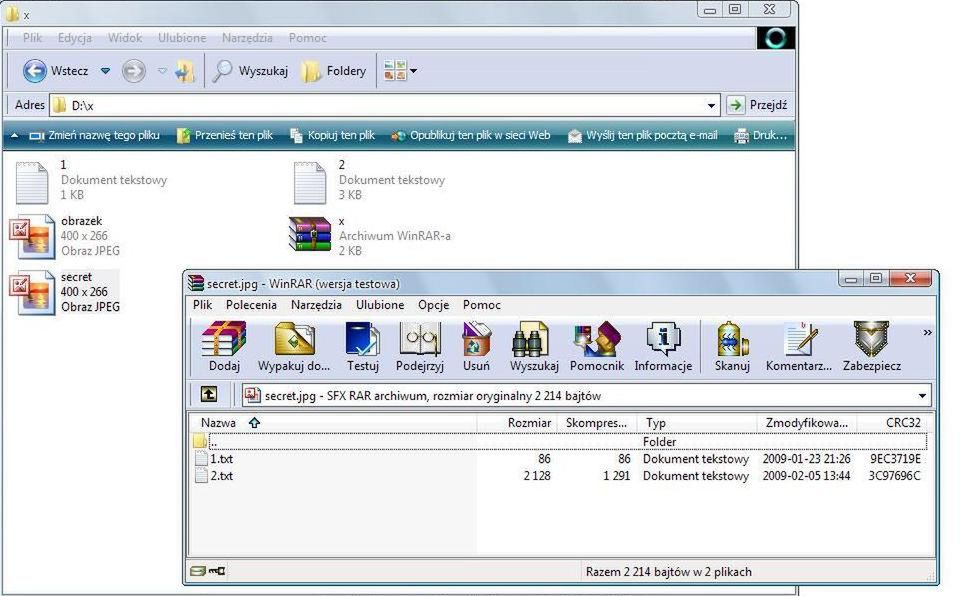Open the Opcje menu in WinRAR
The width and height of the screenshot is (965, 596).
433,305
